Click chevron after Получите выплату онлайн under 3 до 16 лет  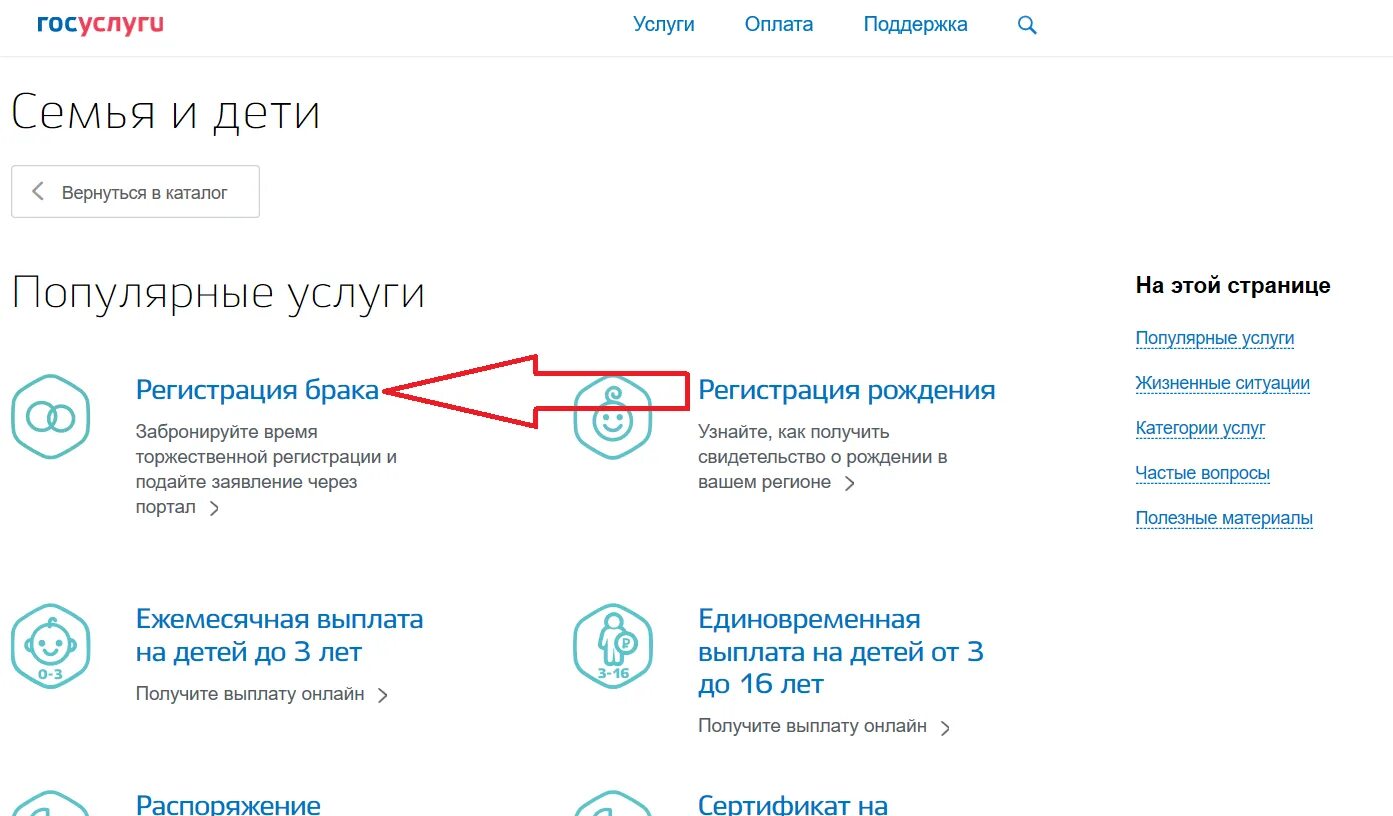click(946, 728)
